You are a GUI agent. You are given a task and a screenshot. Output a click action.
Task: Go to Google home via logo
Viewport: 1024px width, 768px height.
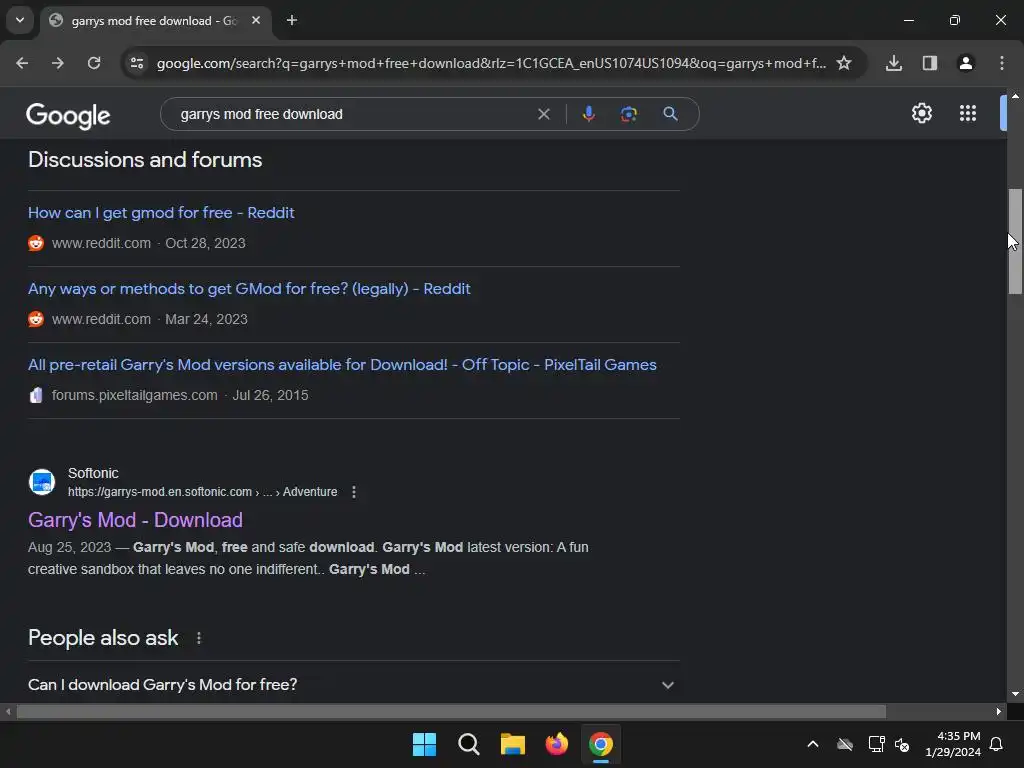tap(68, 116)
